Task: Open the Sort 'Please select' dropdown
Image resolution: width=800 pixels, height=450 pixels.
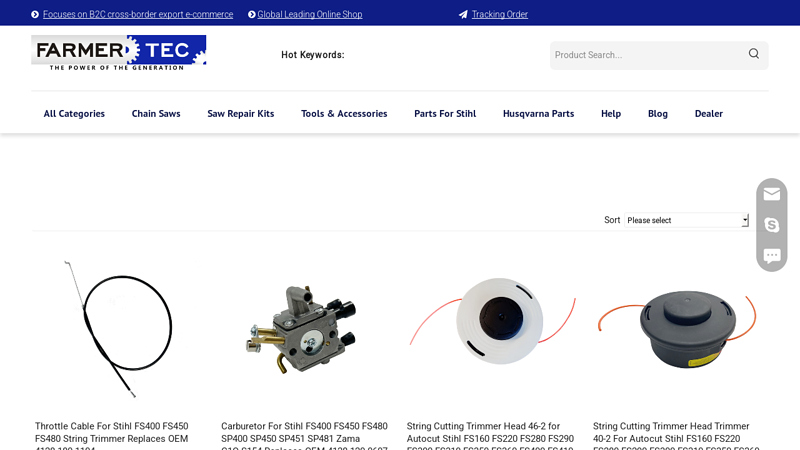Action: click(686, 220)
